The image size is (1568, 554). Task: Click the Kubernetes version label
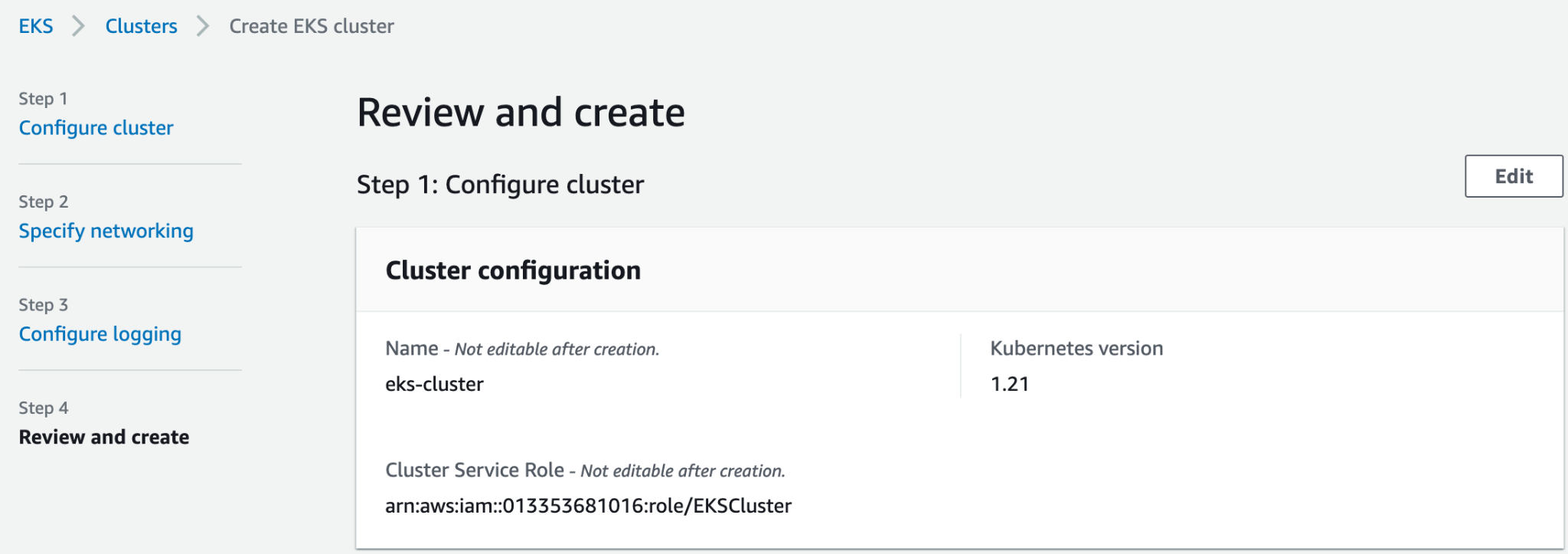pos(1076,349)
